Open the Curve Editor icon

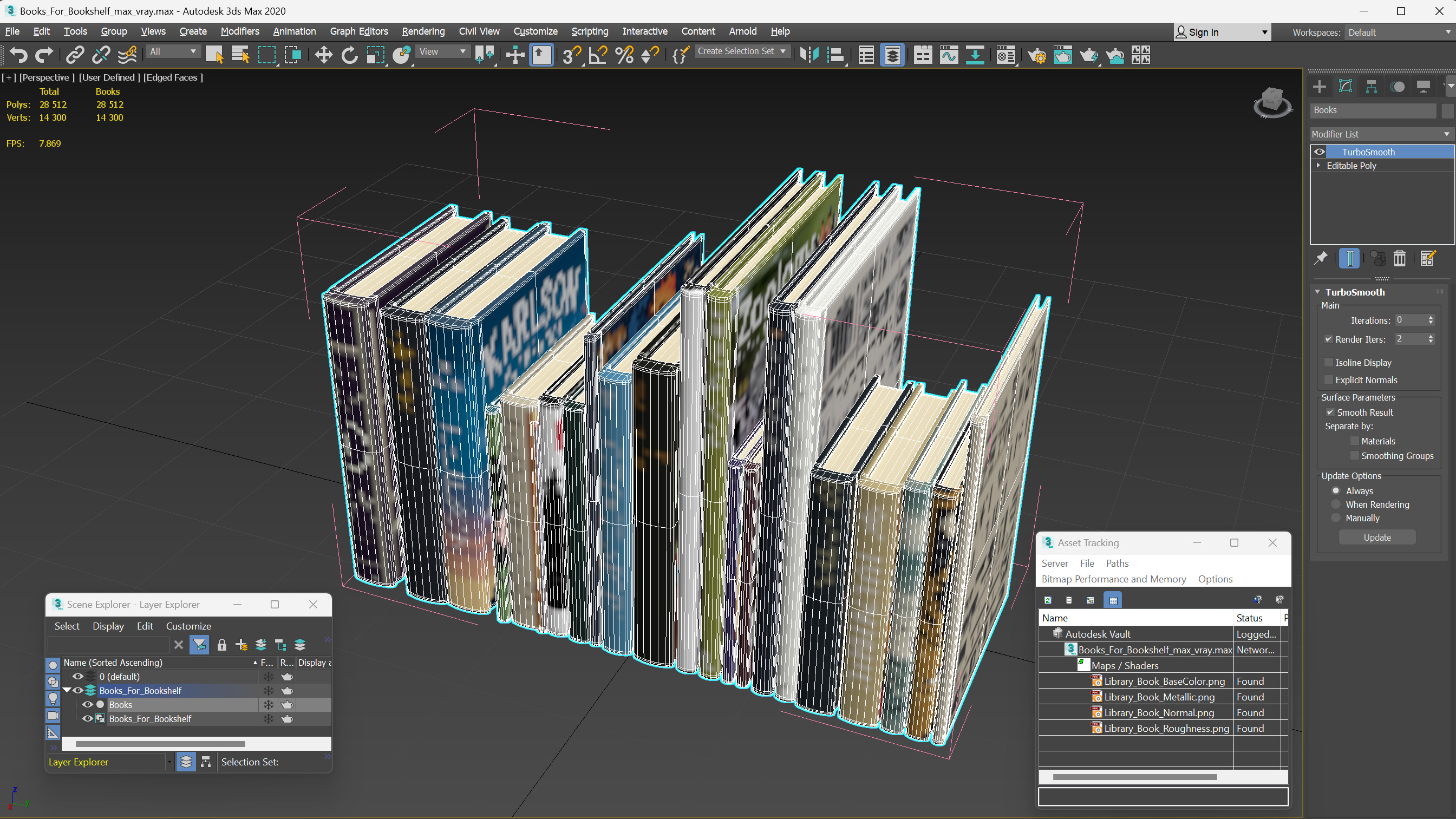click(949, 55)
